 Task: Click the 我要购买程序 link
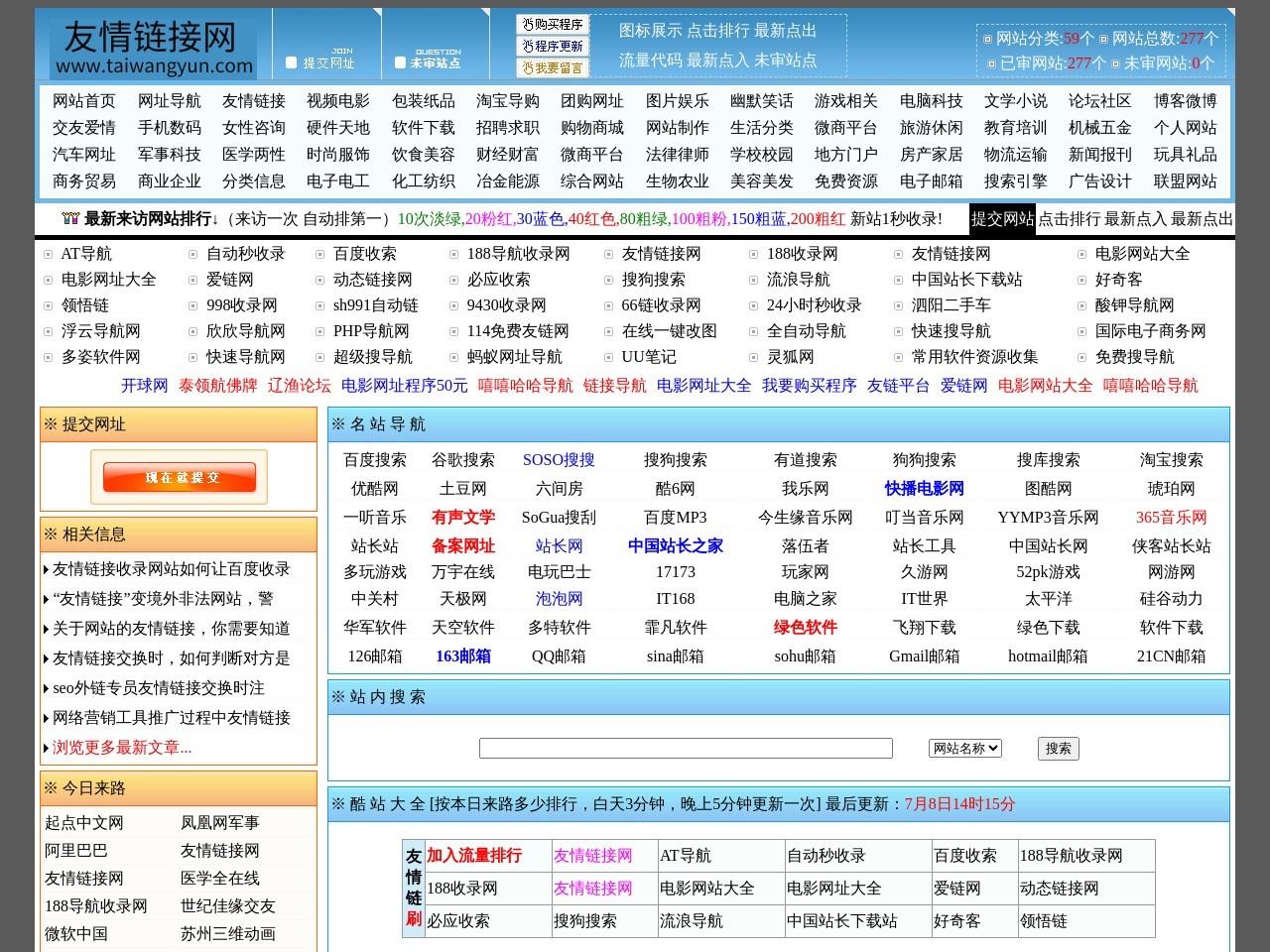pyautogui.click(x=810, y=386)
